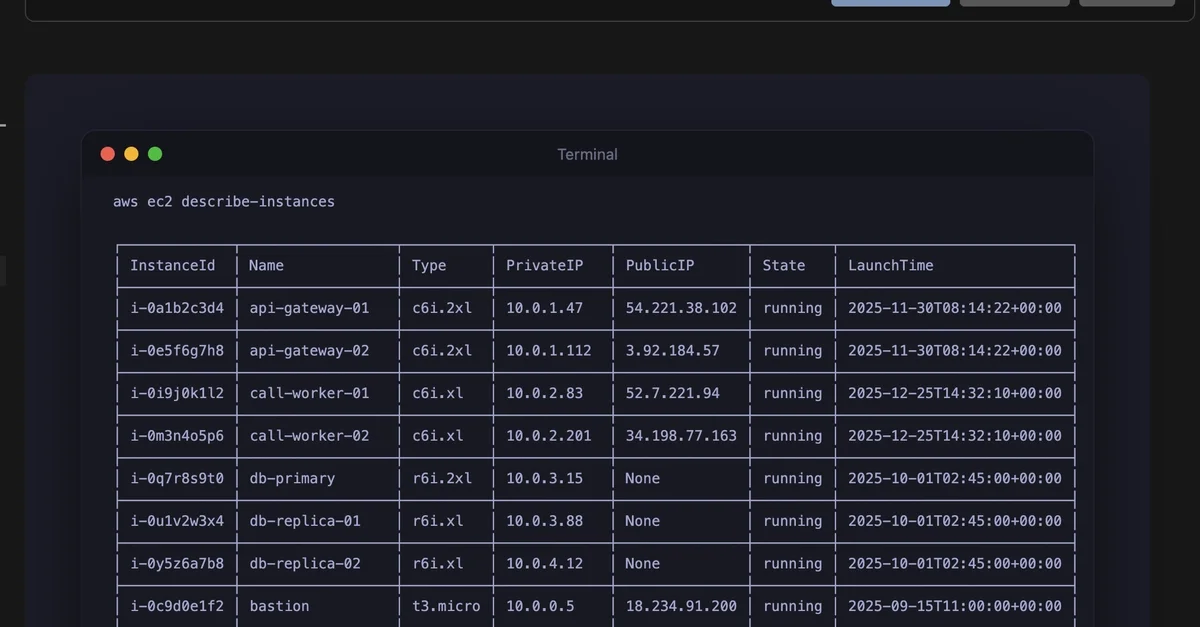Click the Name column header
This screenshot has height=627, width=1200.
265,265
